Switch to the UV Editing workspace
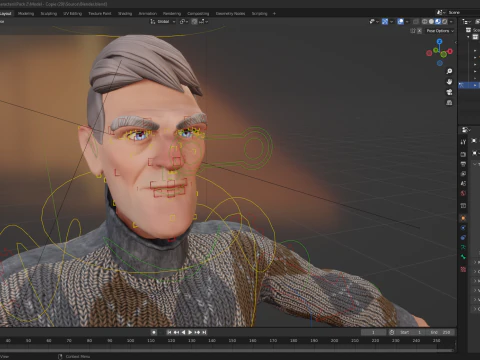This screenshot has height=360, width=480. (73, 14)
